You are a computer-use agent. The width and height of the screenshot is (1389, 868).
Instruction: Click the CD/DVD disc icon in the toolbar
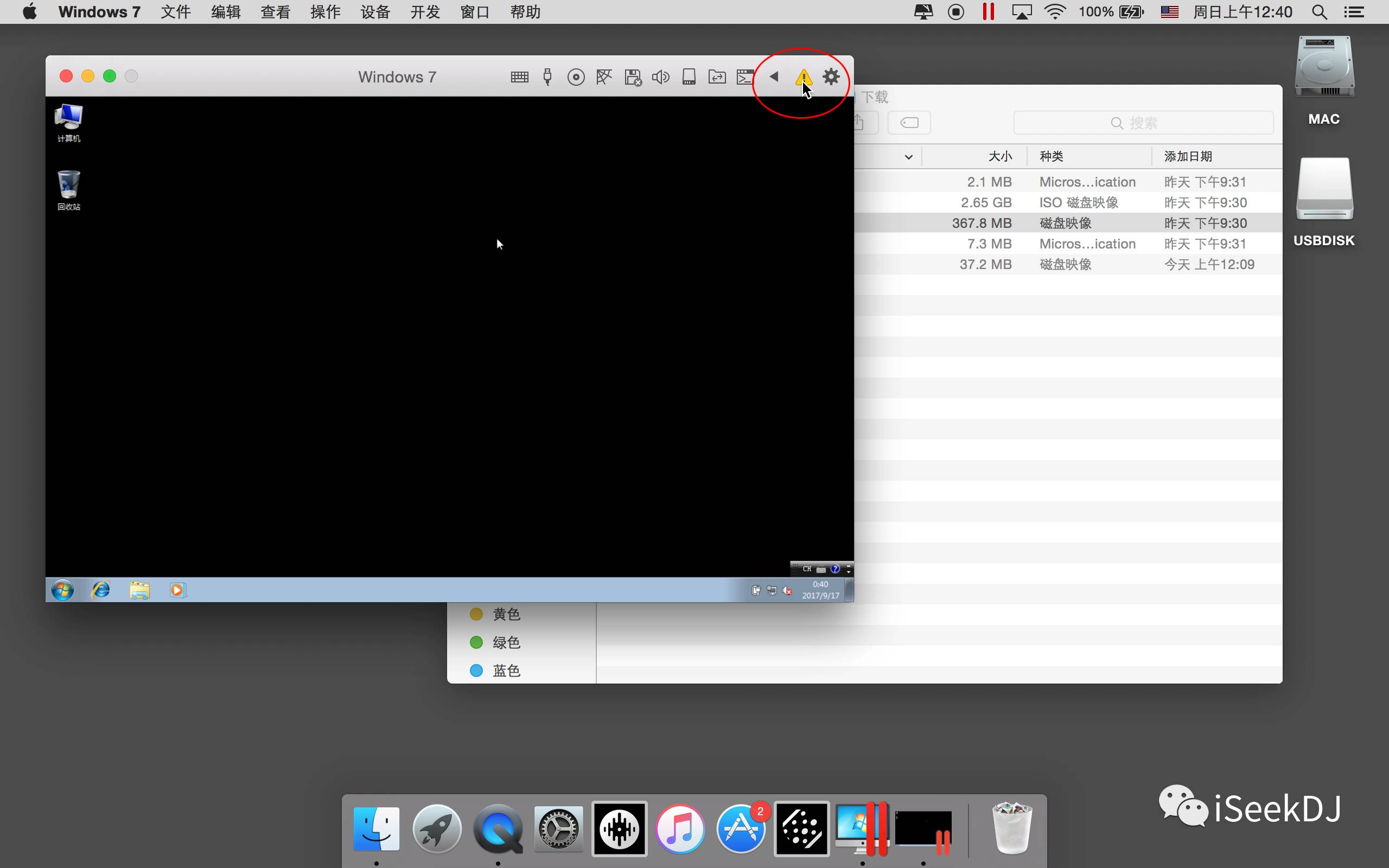coord(576,77)
